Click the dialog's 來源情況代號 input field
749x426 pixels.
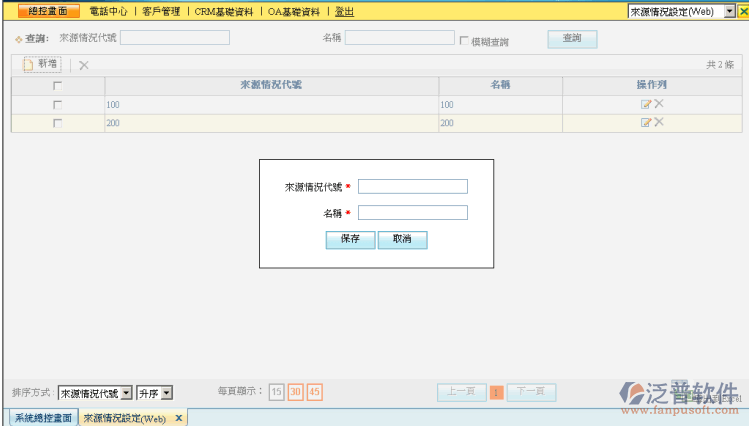[x=412, y=186]
